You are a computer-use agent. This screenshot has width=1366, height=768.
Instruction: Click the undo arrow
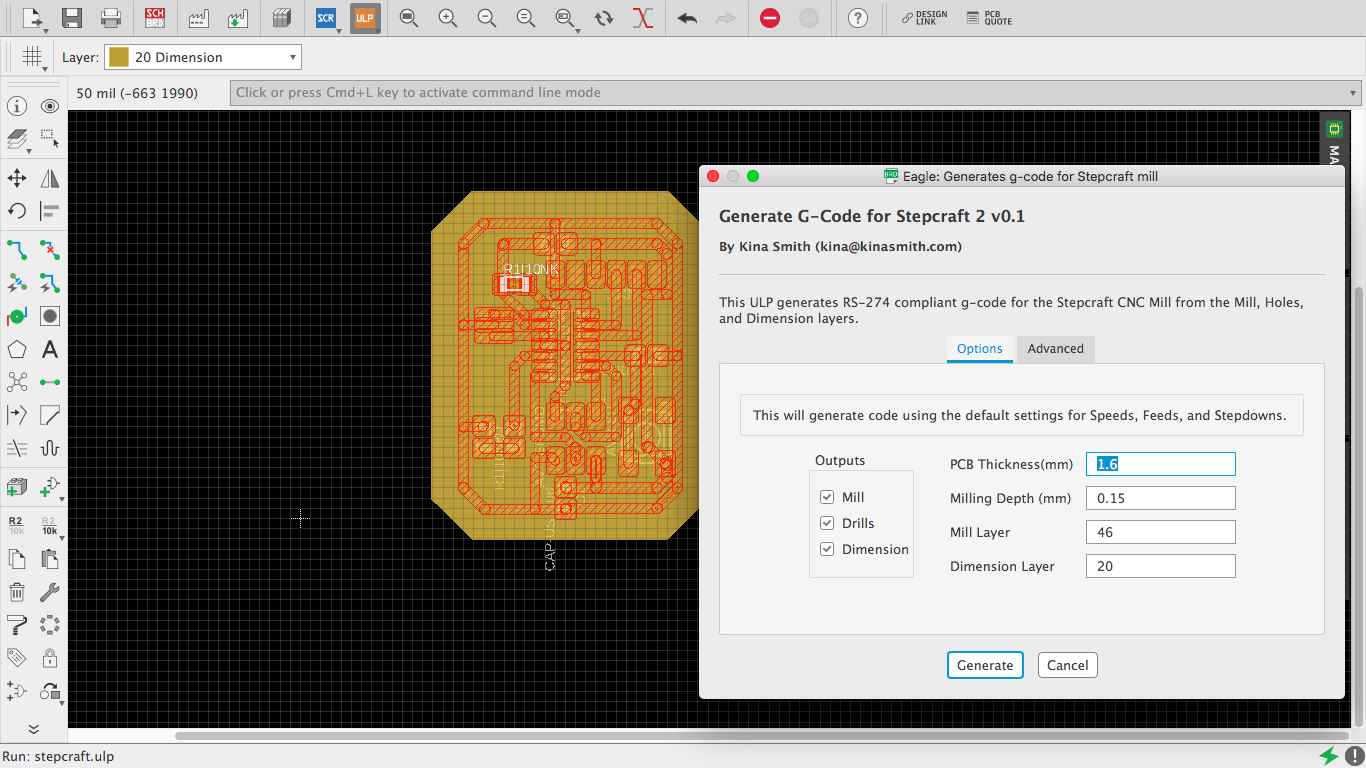687,18
